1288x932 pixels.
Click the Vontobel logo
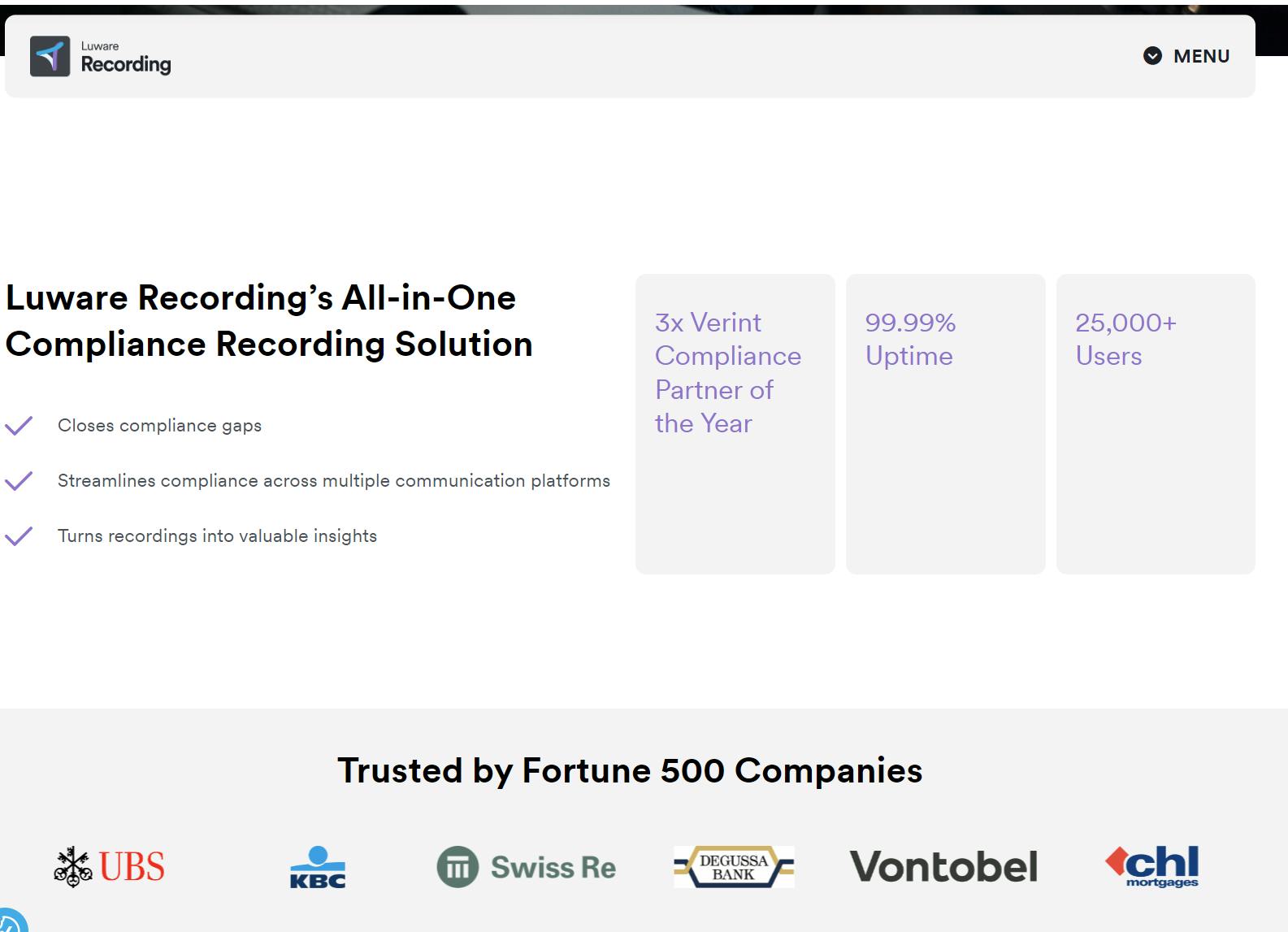coord(943,867)
